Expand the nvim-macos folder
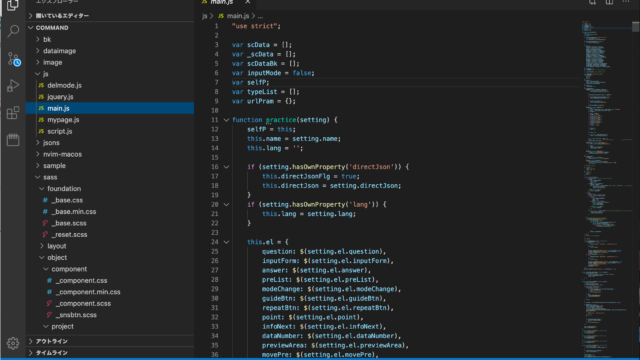The width and height of the screenshot is (640, 360). click(38, 154)
